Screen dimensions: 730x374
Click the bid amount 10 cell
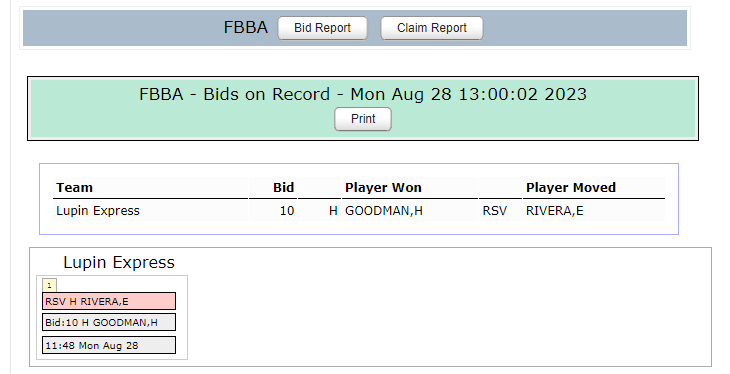pos(287,211)
